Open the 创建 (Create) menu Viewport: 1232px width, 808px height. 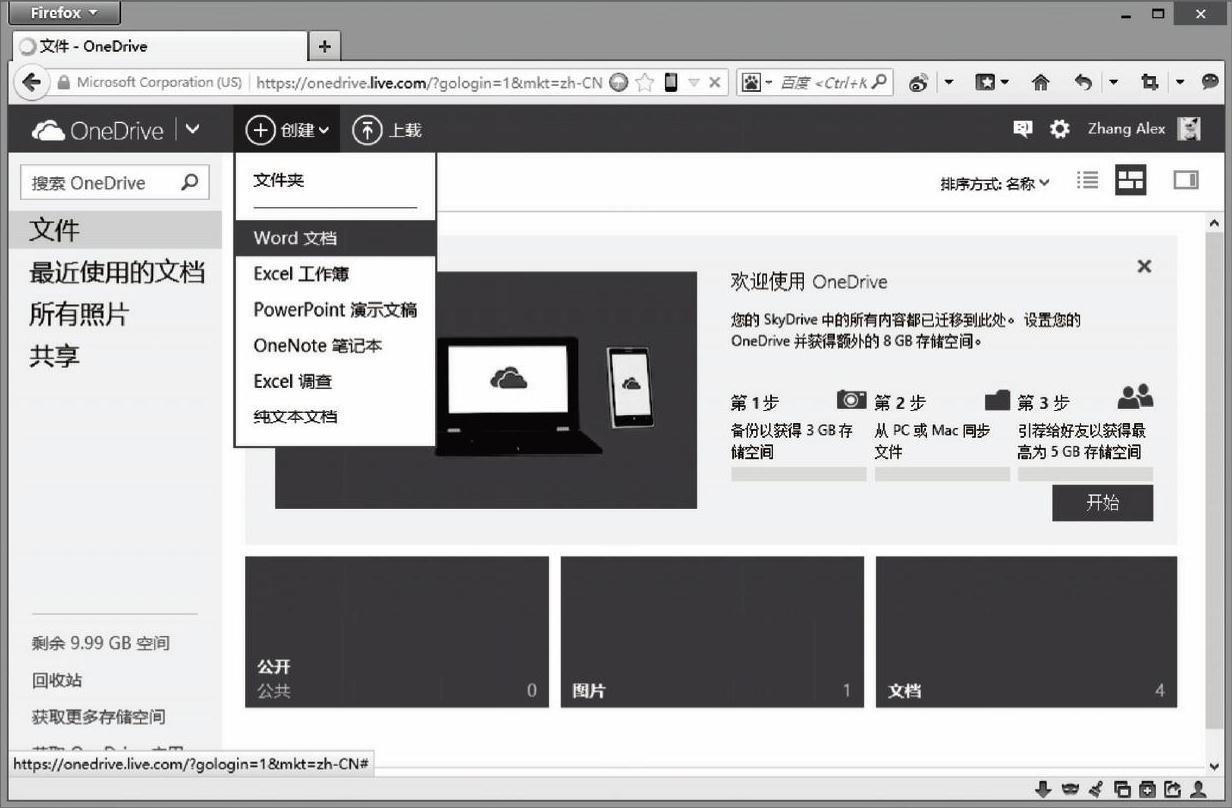click(287, 130)
